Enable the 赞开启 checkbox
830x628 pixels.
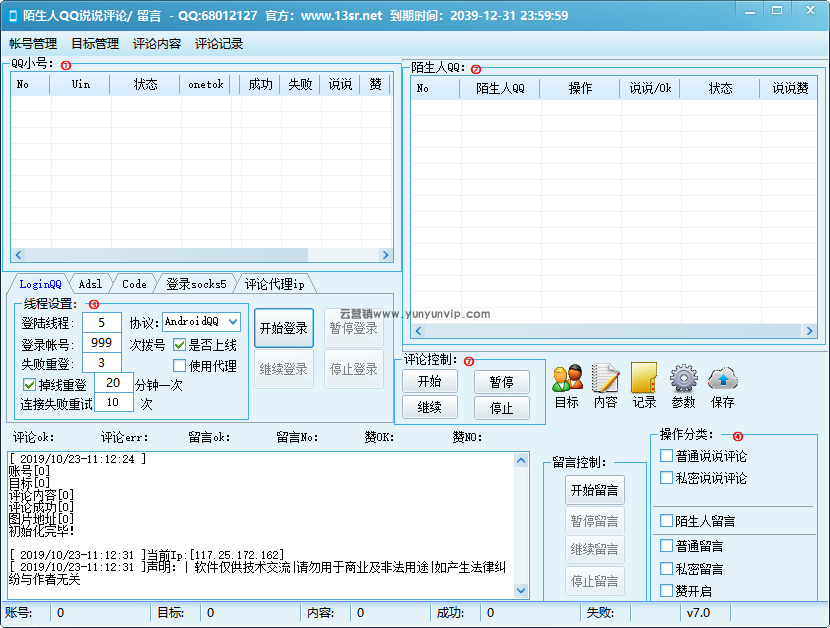point(666,590)
